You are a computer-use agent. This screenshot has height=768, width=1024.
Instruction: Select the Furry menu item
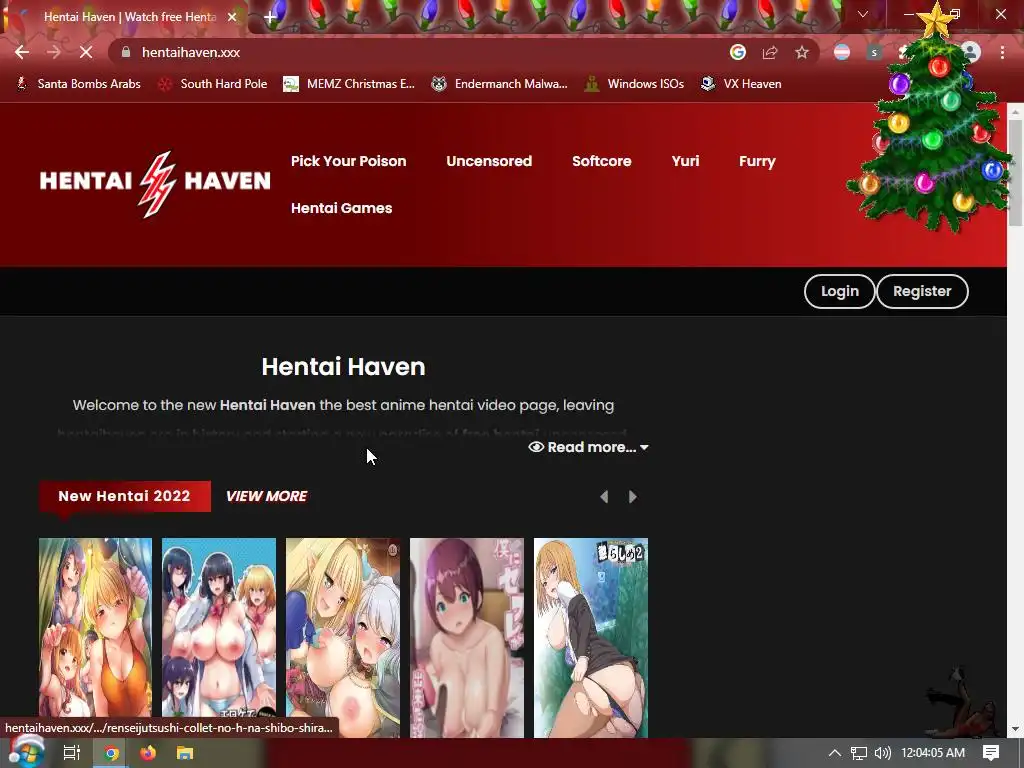coord(758,161)
